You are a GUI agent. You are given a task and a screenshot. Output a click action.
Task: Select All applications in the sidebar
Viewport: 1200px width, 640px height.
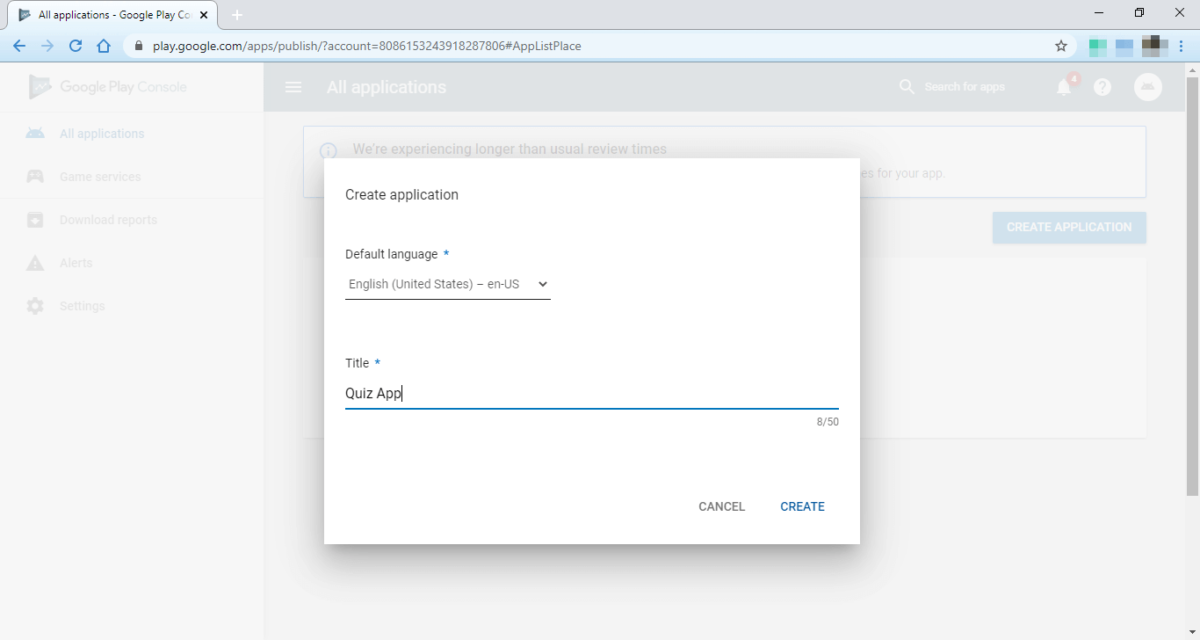[100, 133]
